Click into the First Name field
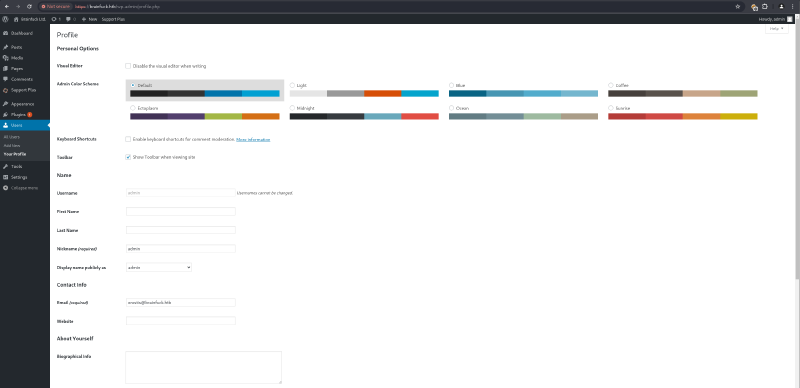Screen dimensions: 800x388 tap(181, 211)
